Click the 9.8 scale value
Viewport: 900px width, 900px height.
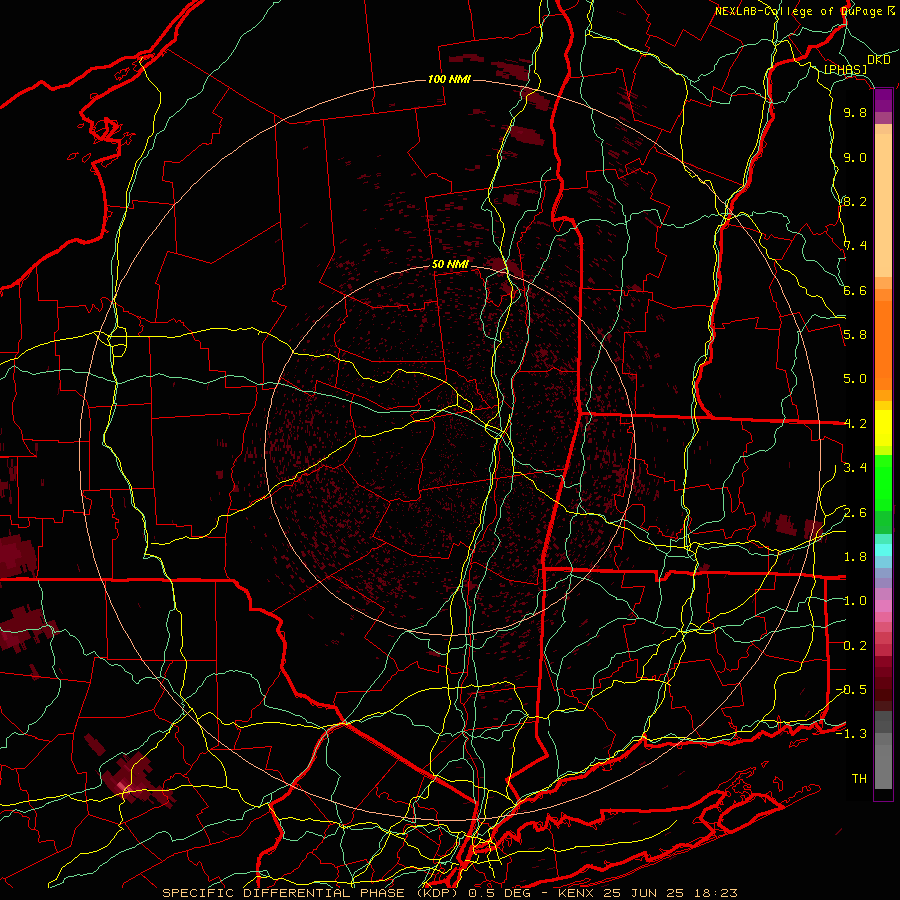[855, 113]
